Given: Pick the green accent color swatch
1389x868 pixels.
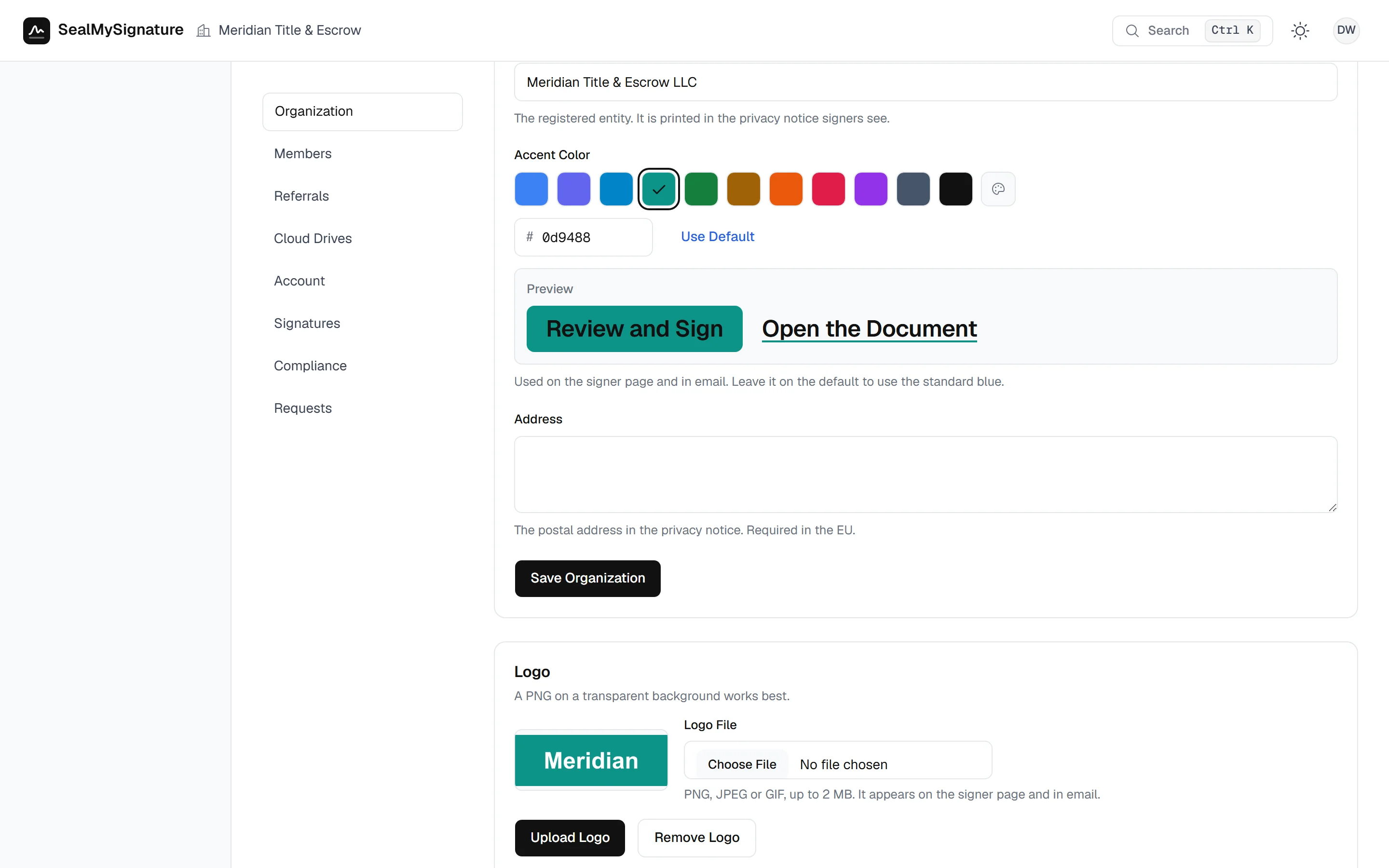Looking at the screenshot, I should point(701,189).
